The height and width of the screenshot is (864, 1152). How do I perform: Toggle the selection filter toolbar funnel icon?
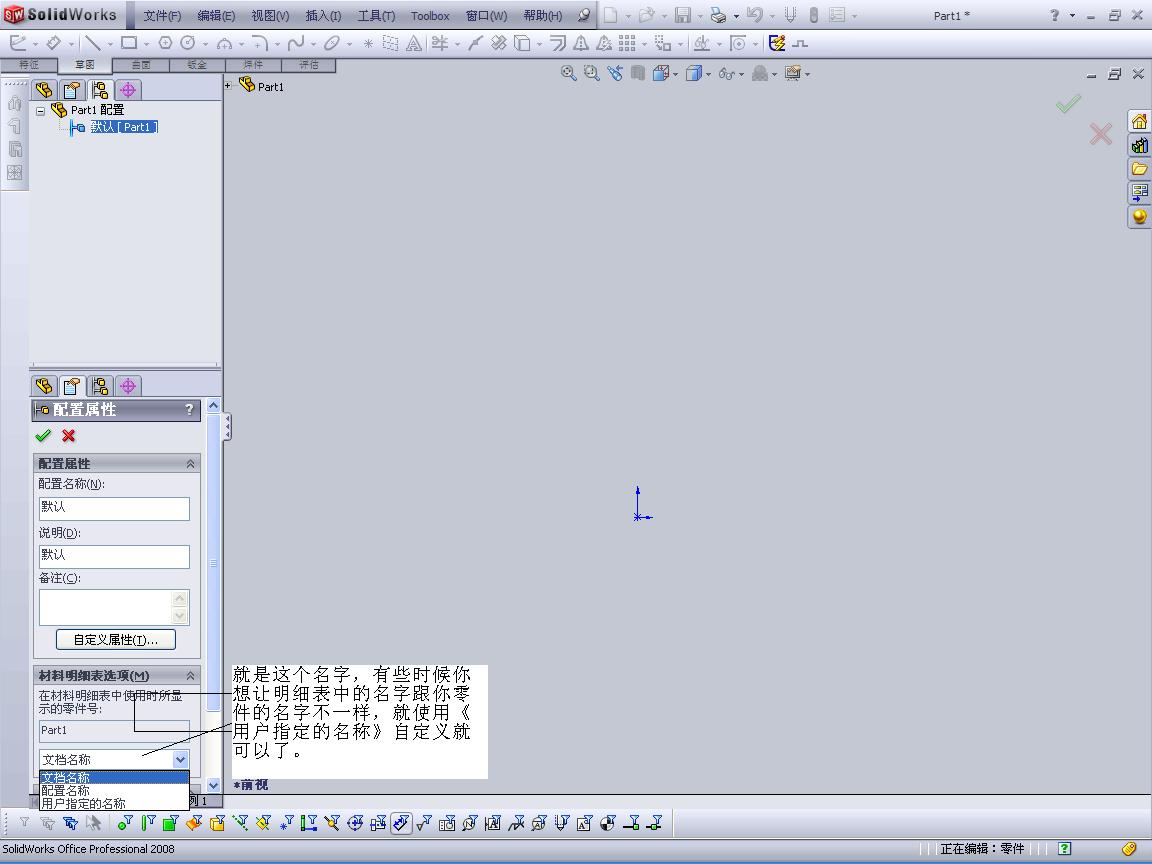pyautogui.click(x=25, y=823)
